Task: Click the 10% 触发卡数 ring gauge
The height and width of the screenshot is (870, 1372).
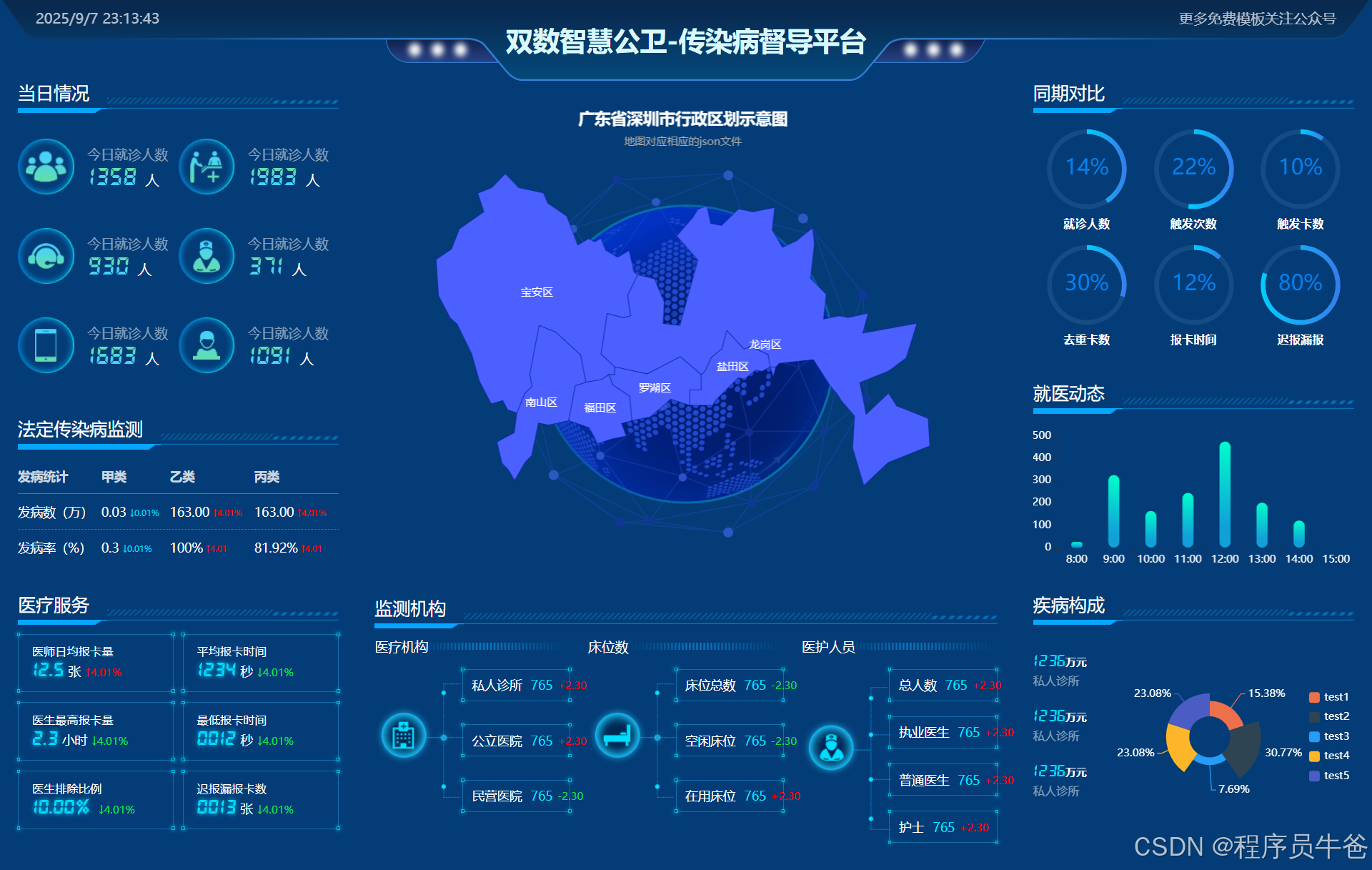Action: [1301, 169]
